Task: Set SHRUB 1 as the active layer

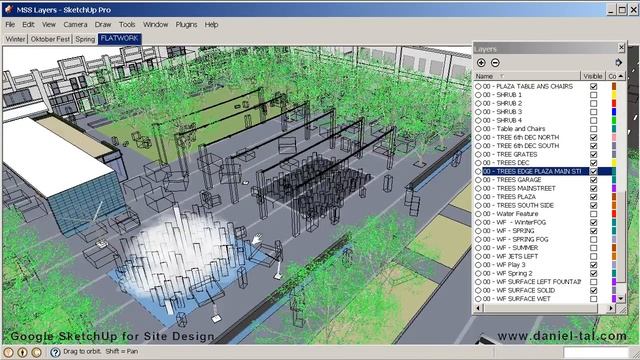Action: 478,95
